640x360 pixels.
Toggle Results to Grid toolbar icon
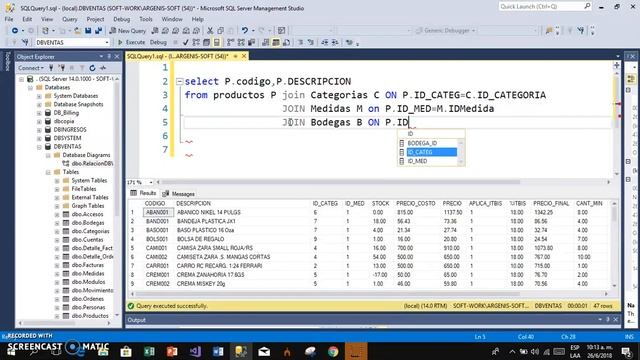coord(276,42)
